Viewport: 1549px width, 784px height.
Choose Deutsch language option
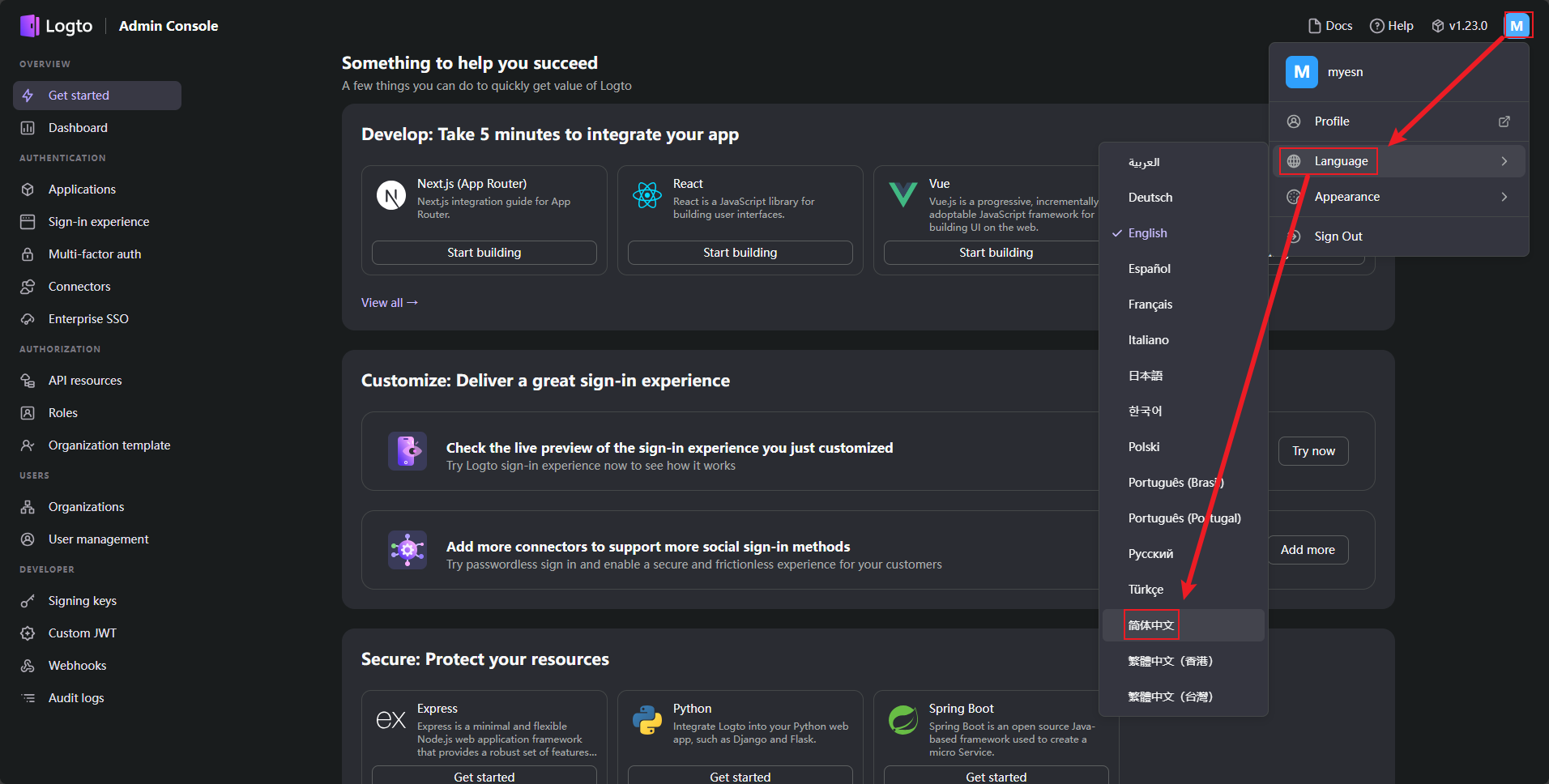[x=1183, y=198]
